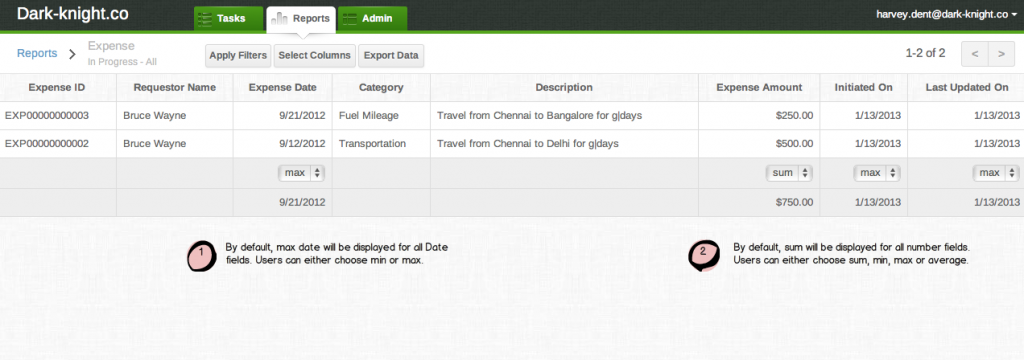This screenshot has width=1024, height=360.
Task: Click annotation marker number 1
Action: pyautogui.click(x=202, y=255)
